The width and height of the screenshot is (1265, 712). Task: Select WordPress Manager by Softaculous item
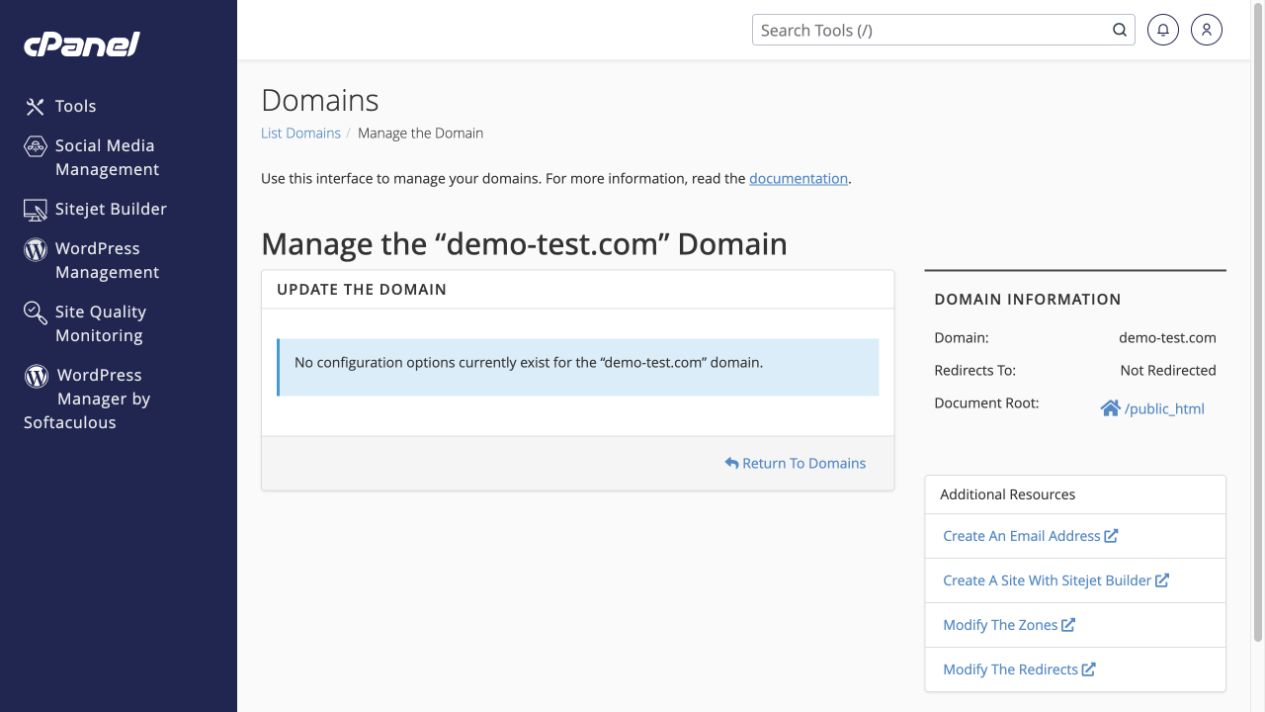click(x=87, y=399)
